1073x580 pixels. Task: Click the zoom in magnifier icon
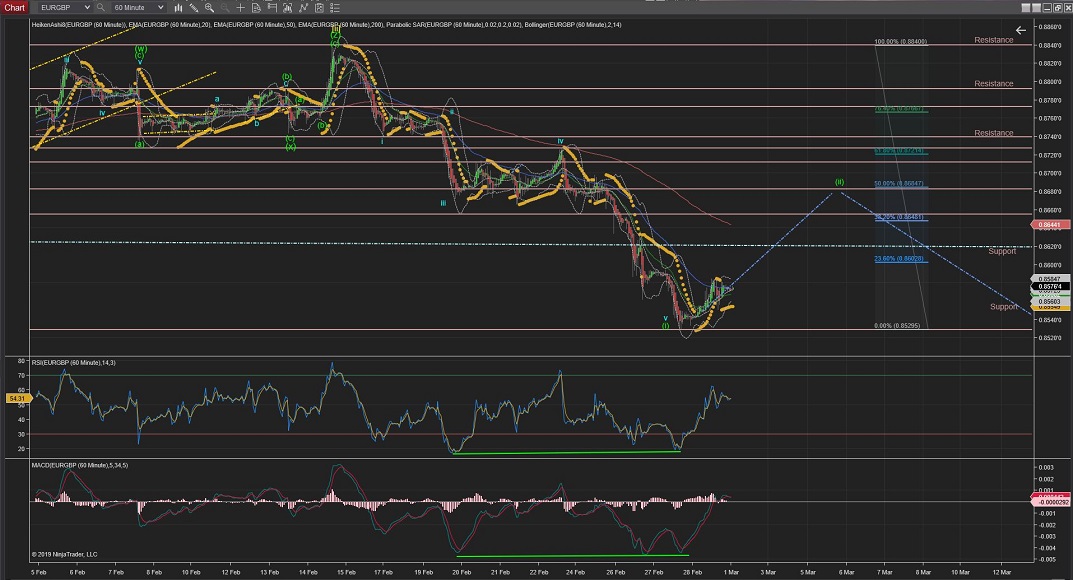[209, 8]
